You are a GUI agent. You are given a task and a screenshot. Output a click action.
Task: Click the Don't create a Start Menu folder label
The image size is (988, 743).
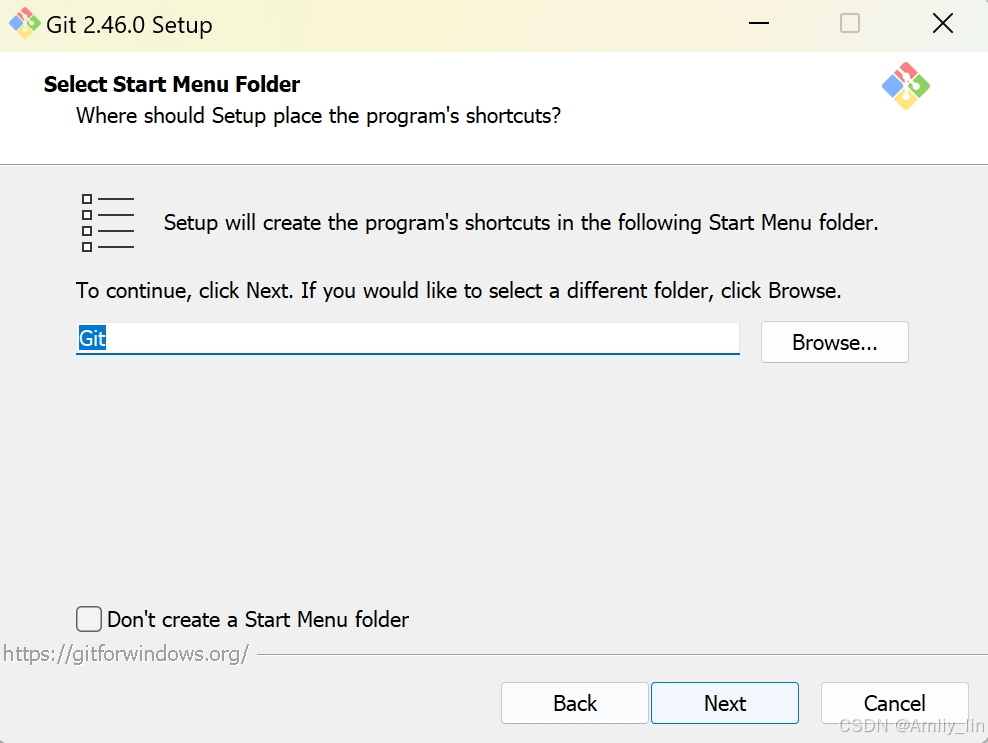point(258,619)
